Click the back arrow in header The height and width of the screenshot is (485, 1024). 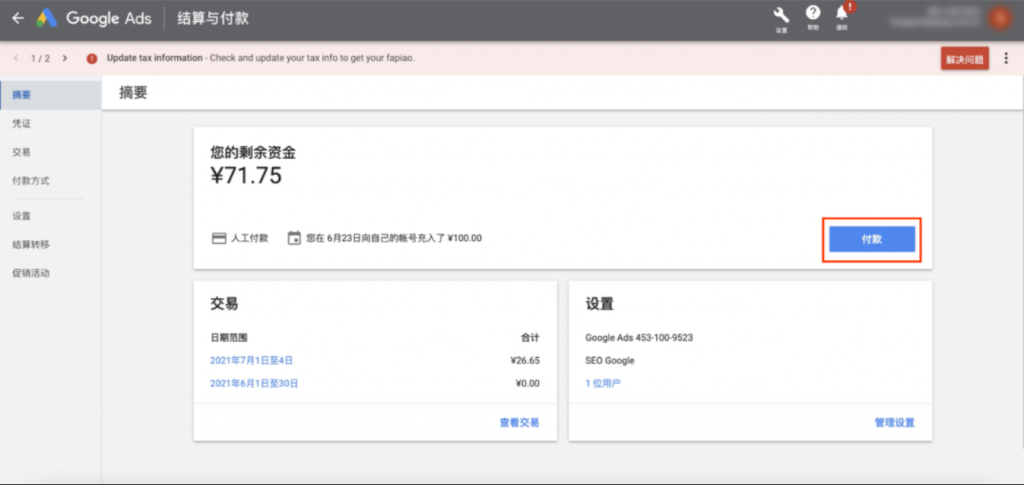coord(17,18)
